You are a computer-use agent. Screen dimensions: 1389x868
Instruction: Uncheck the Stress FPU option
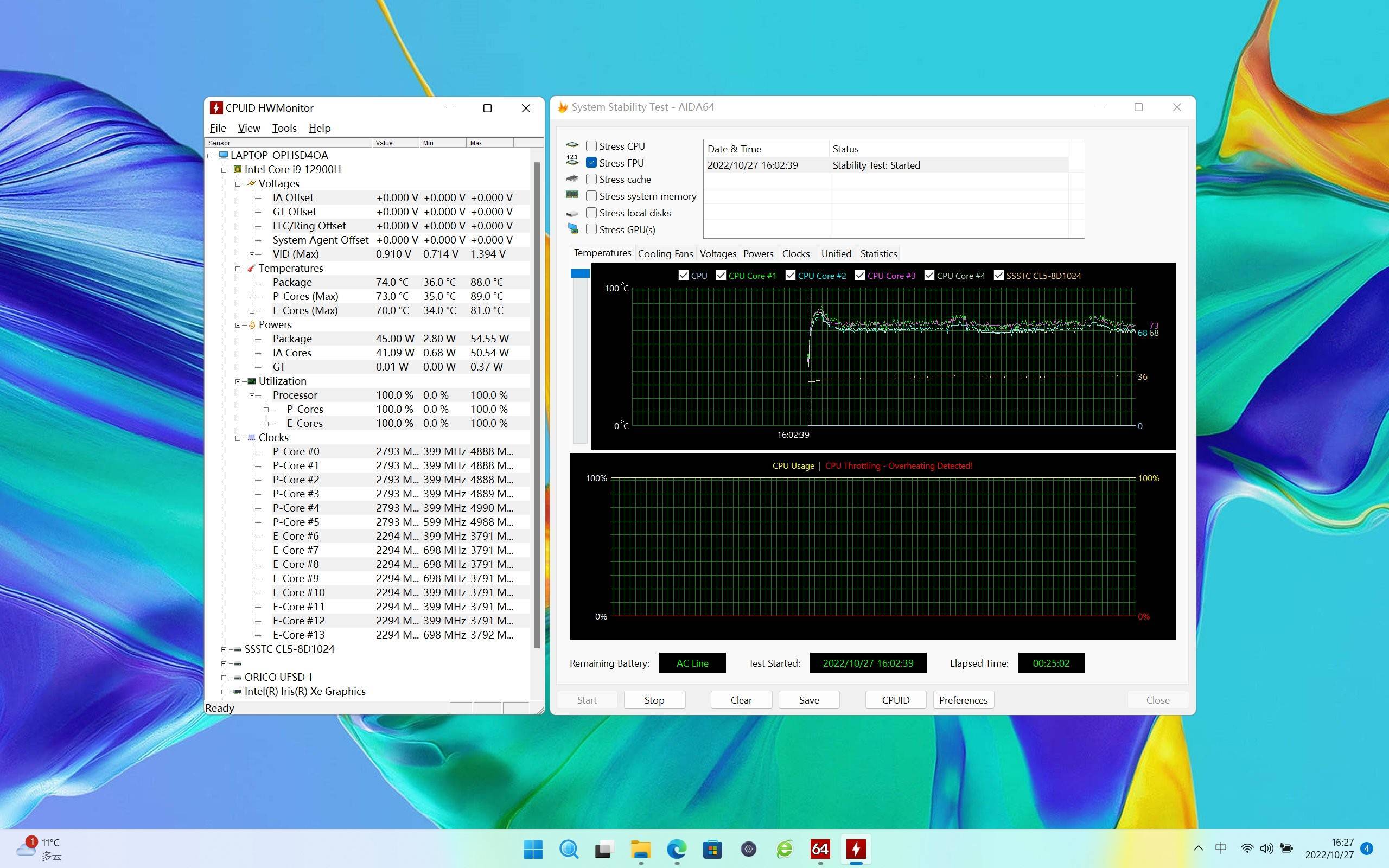[591, 162]
